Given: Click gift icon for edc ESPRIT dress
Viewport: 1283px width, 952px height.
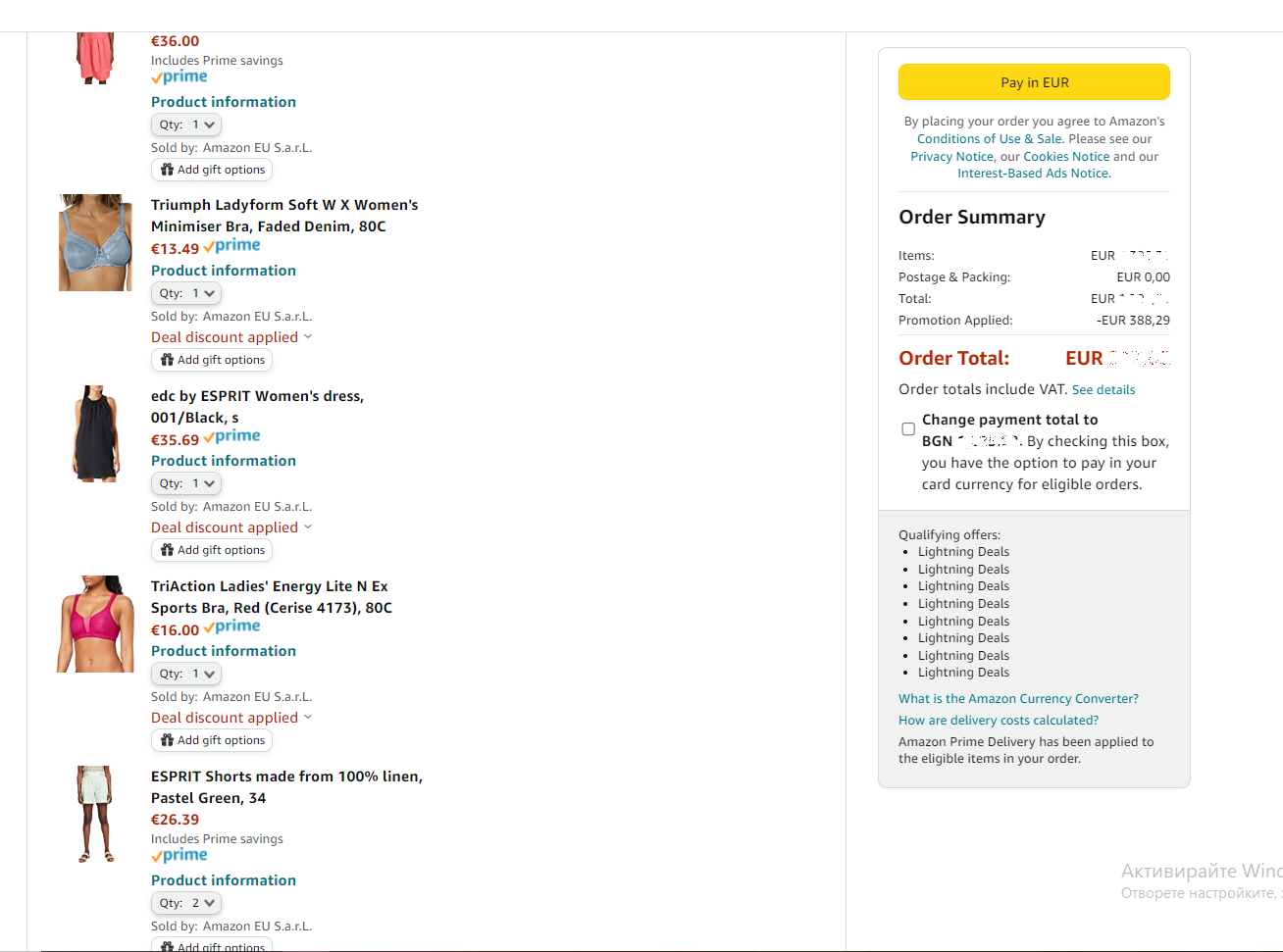Looking at the screenshot, I should [x=168, y=550].
